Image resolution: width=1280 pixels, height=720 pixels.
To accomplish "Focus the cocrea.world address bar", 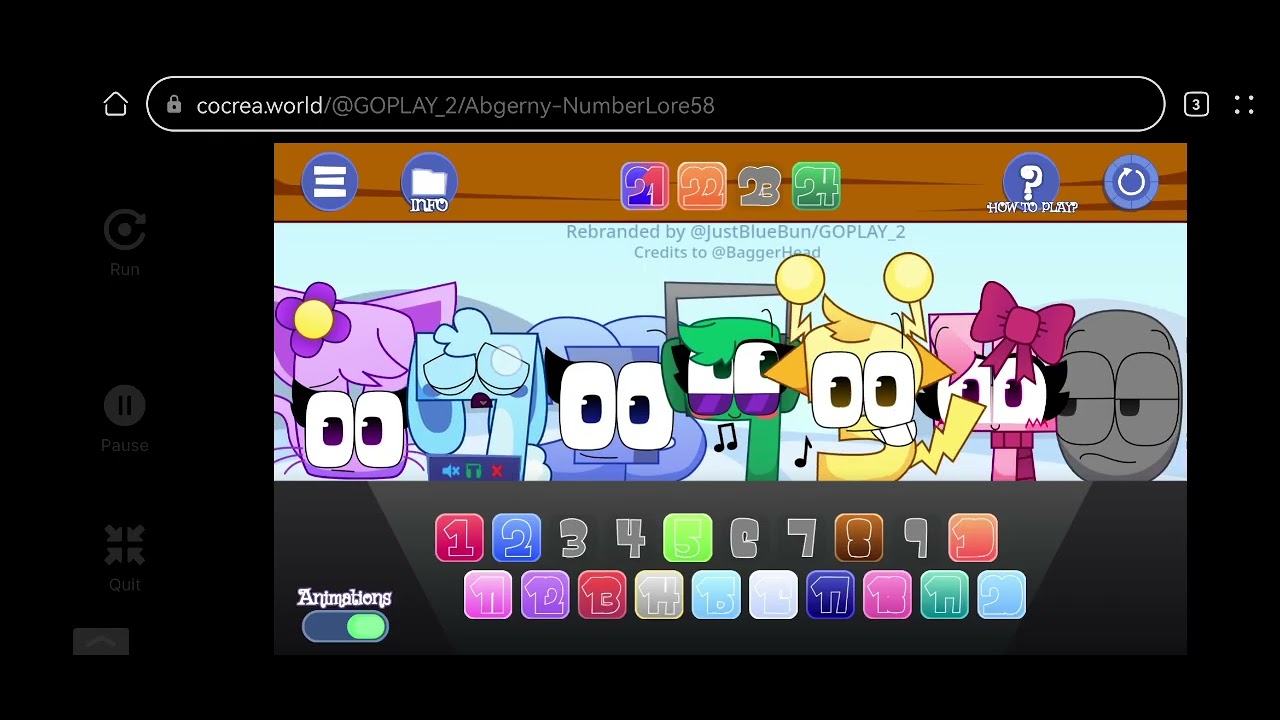I will click(x=656, y=104).
